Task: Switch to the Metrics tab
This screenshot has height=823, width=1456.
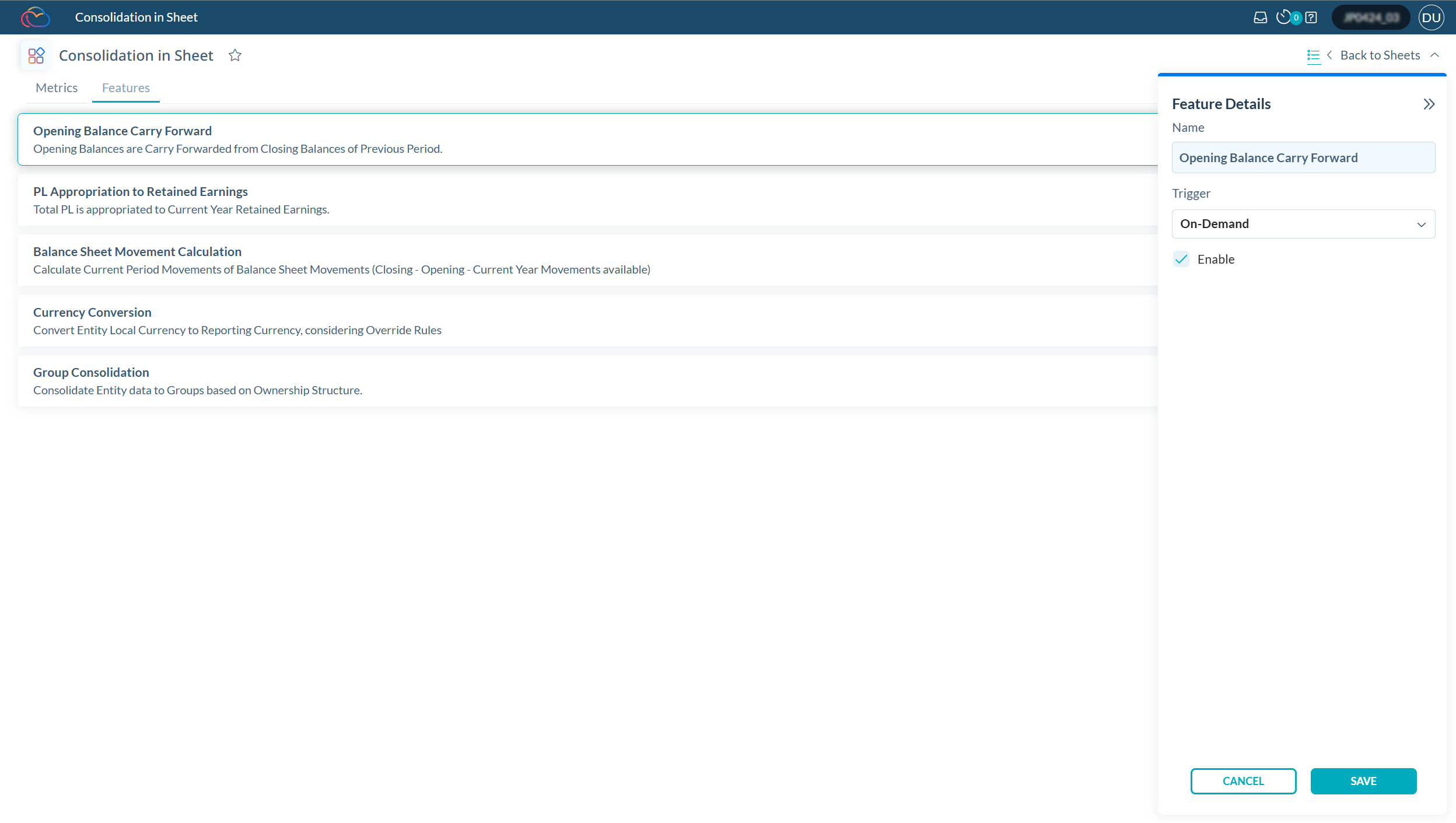Action: (57, 88)
